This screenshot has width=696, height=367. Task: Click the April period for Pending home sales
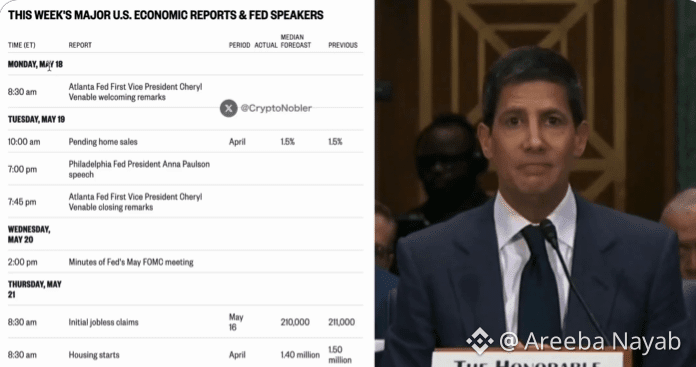(237, 142)
